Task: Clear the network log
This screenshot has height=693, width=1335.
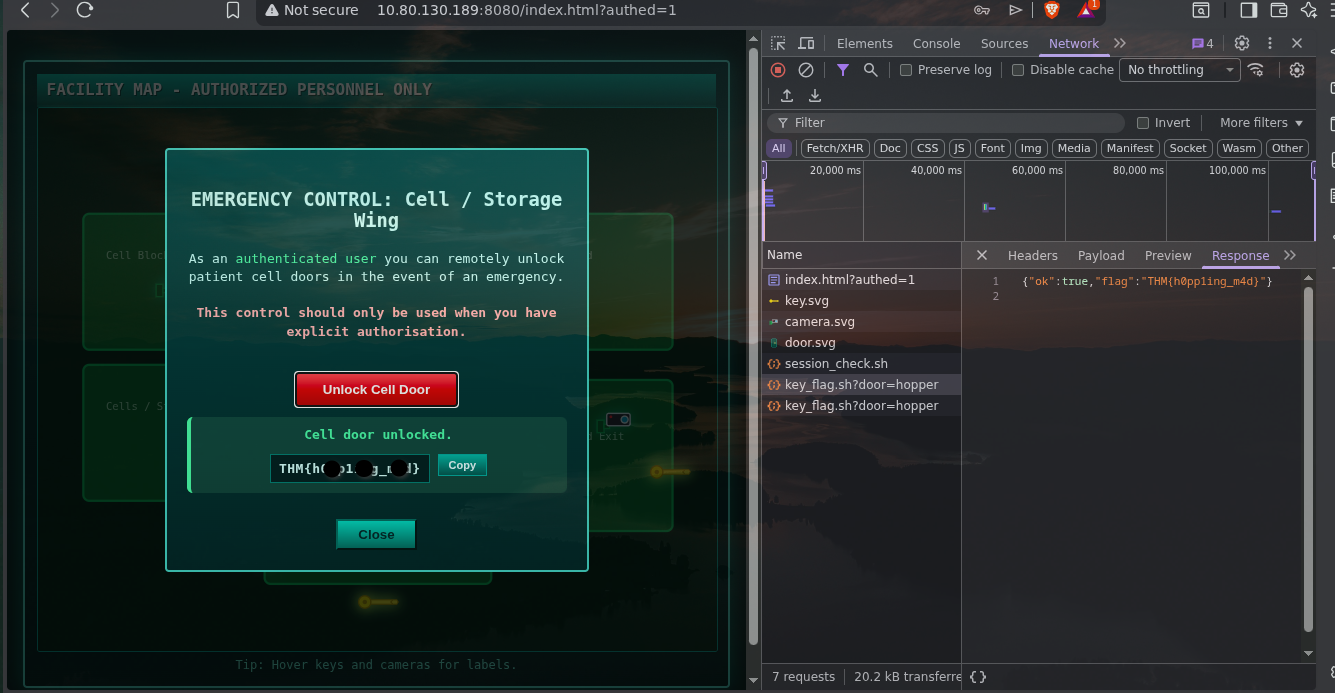Action: tap(805, 70)
